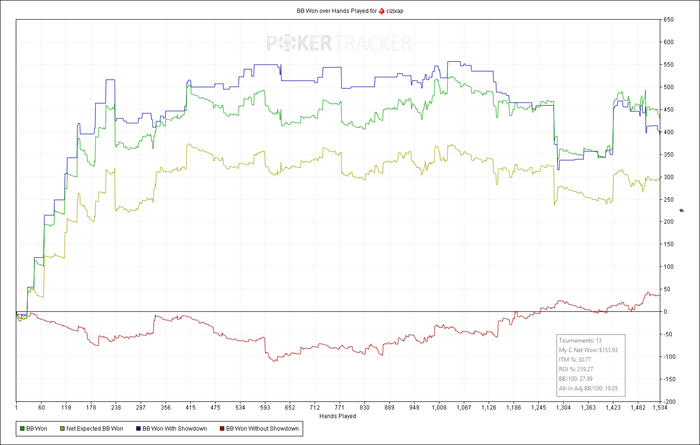Click y-axis value '-200'
Screen dimensions: 700x445
coord(669,402)
